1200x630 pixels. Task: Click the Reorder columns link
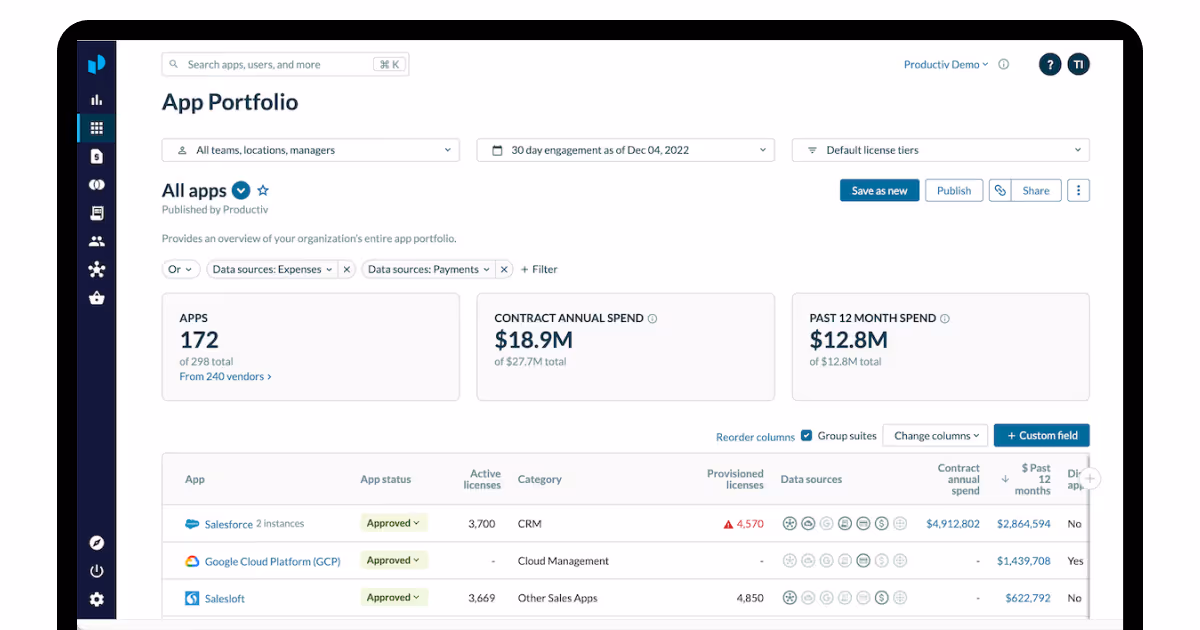coord(755,437)
